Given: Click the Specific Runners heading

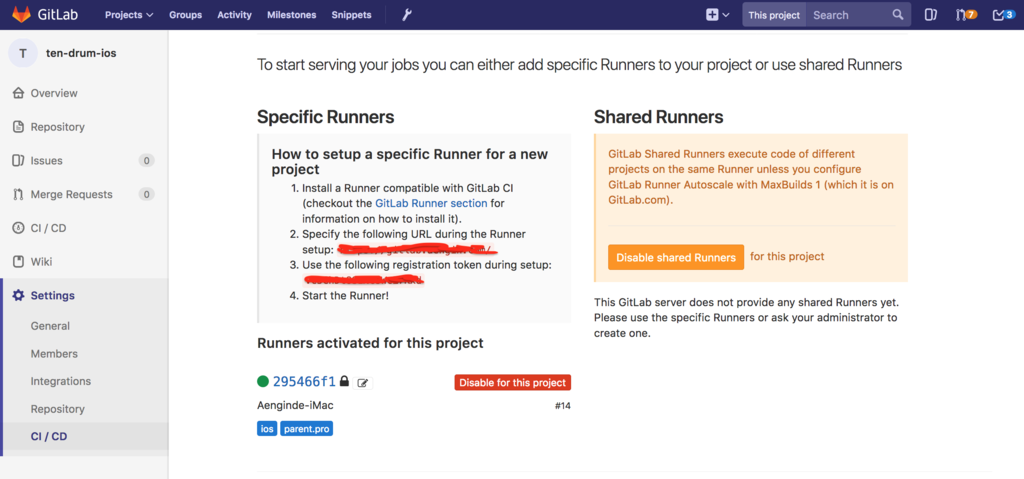Looking at the screenshot, I should 325,117.
